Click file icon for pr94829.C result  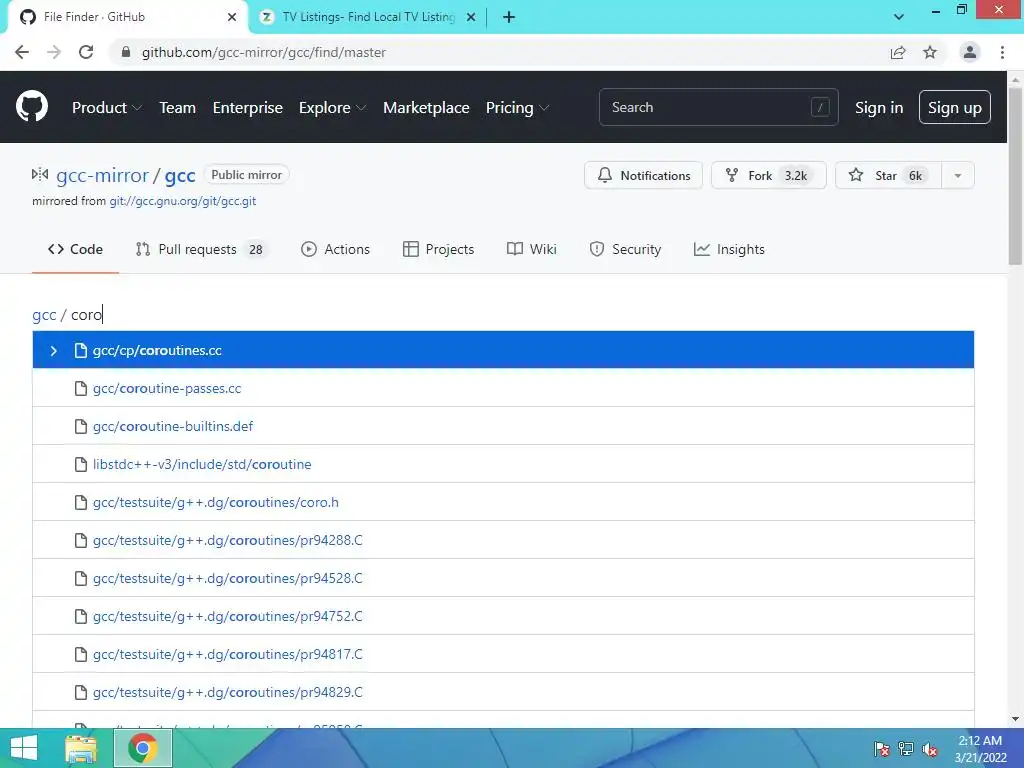point(81,692)
